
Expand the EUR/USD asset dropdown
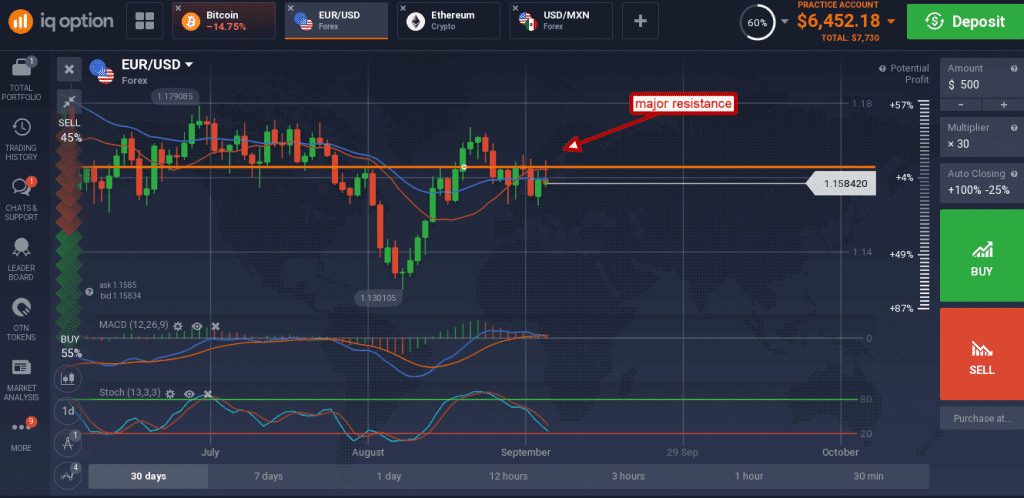click(189, 65)
